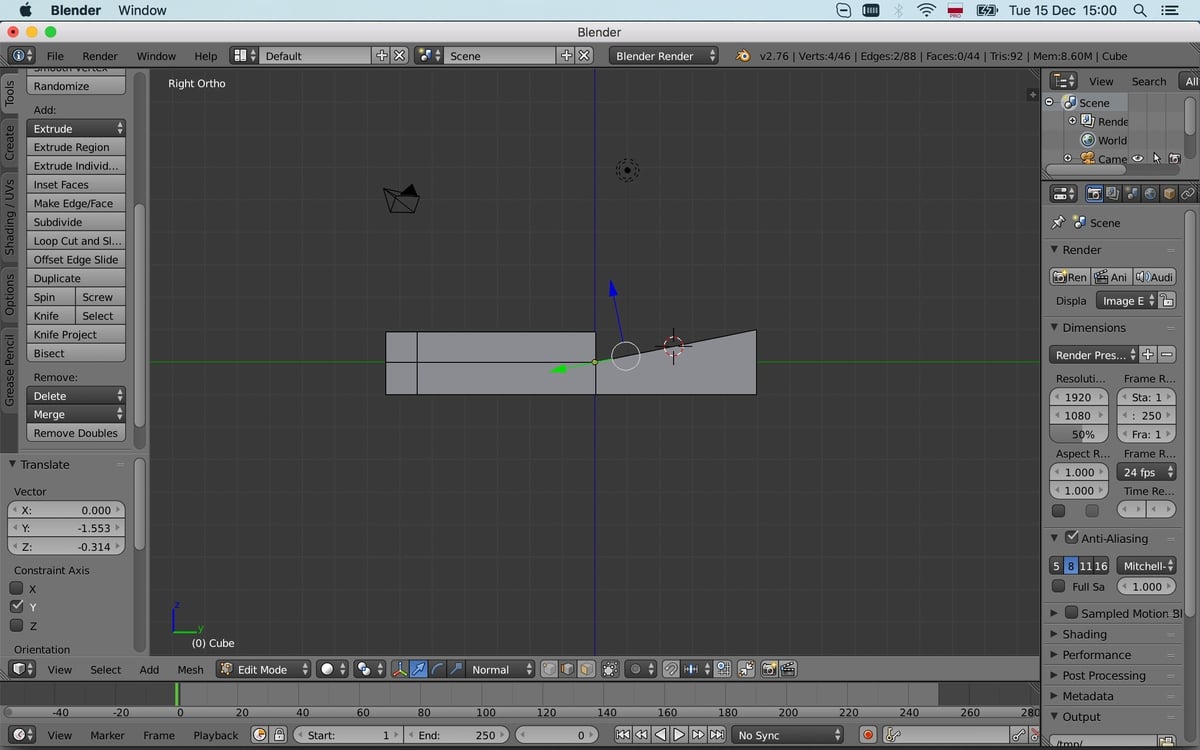The height and width of the screenshot is (750, 1200).
Task: Click the Subdivide button
Action: (75, 221)
